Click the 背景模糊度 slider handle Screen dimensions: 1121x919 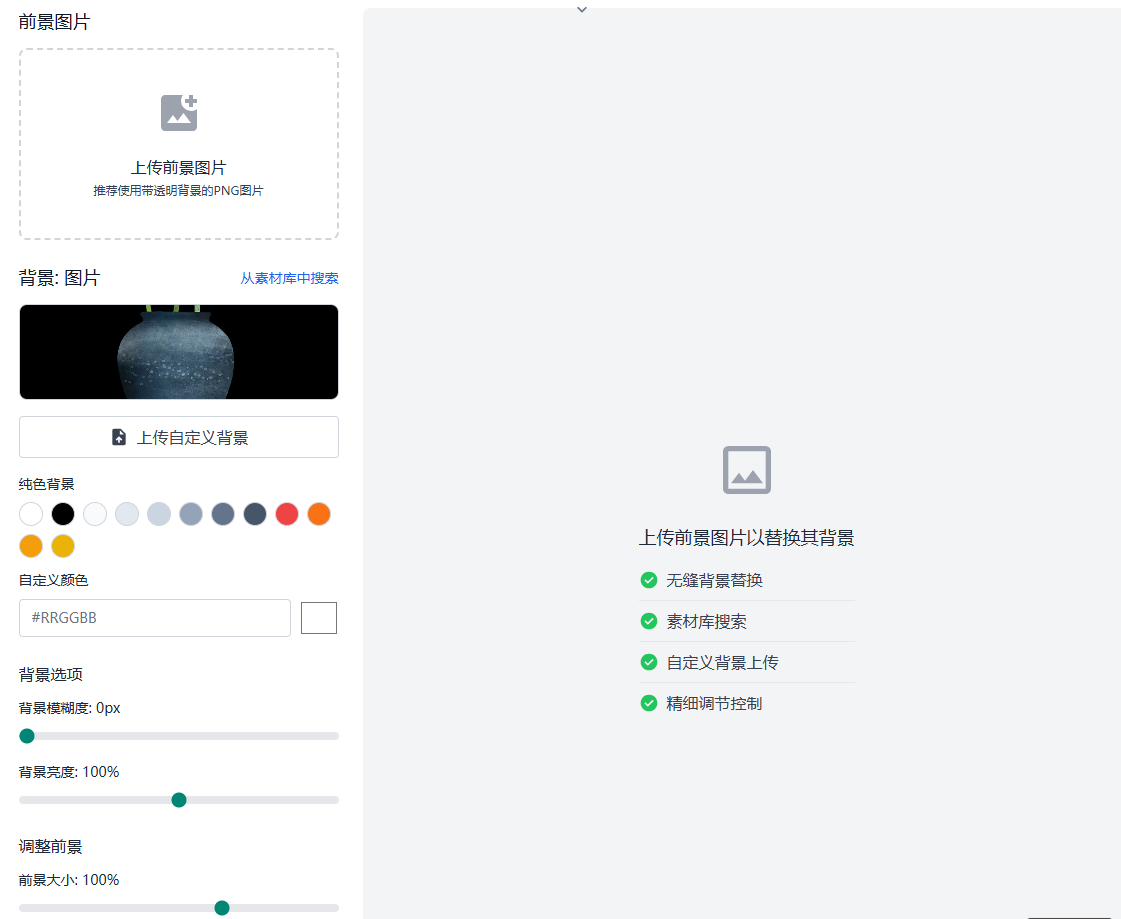(27, 735)
